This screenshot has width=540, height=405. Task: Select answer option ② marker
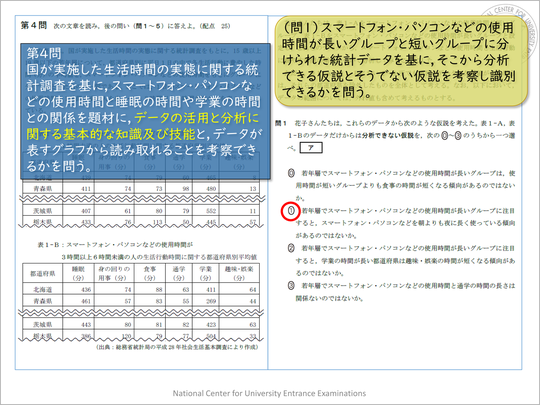[291, 248]
